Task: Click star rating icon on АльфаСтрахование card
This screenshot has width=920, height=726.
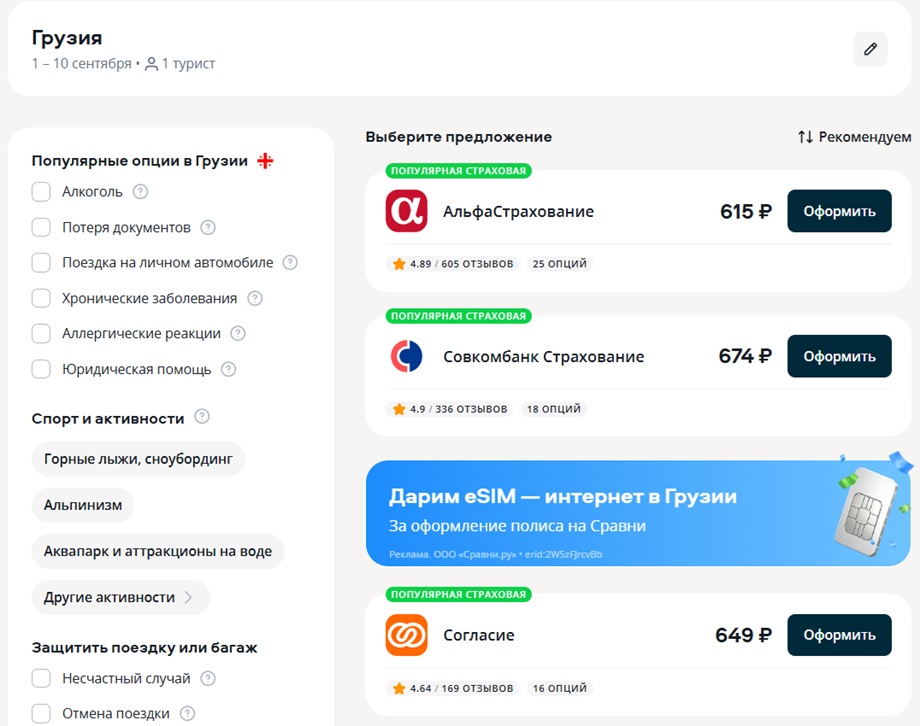Action: 399,264
